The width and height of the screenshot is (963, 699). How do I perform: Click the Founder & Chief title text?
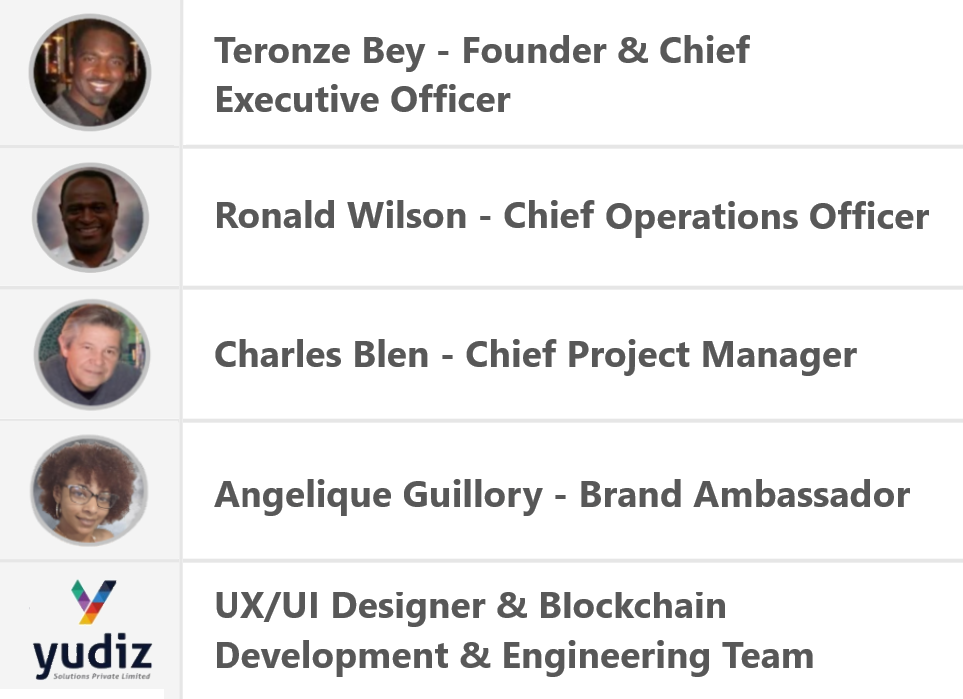(x=605, y=51)
